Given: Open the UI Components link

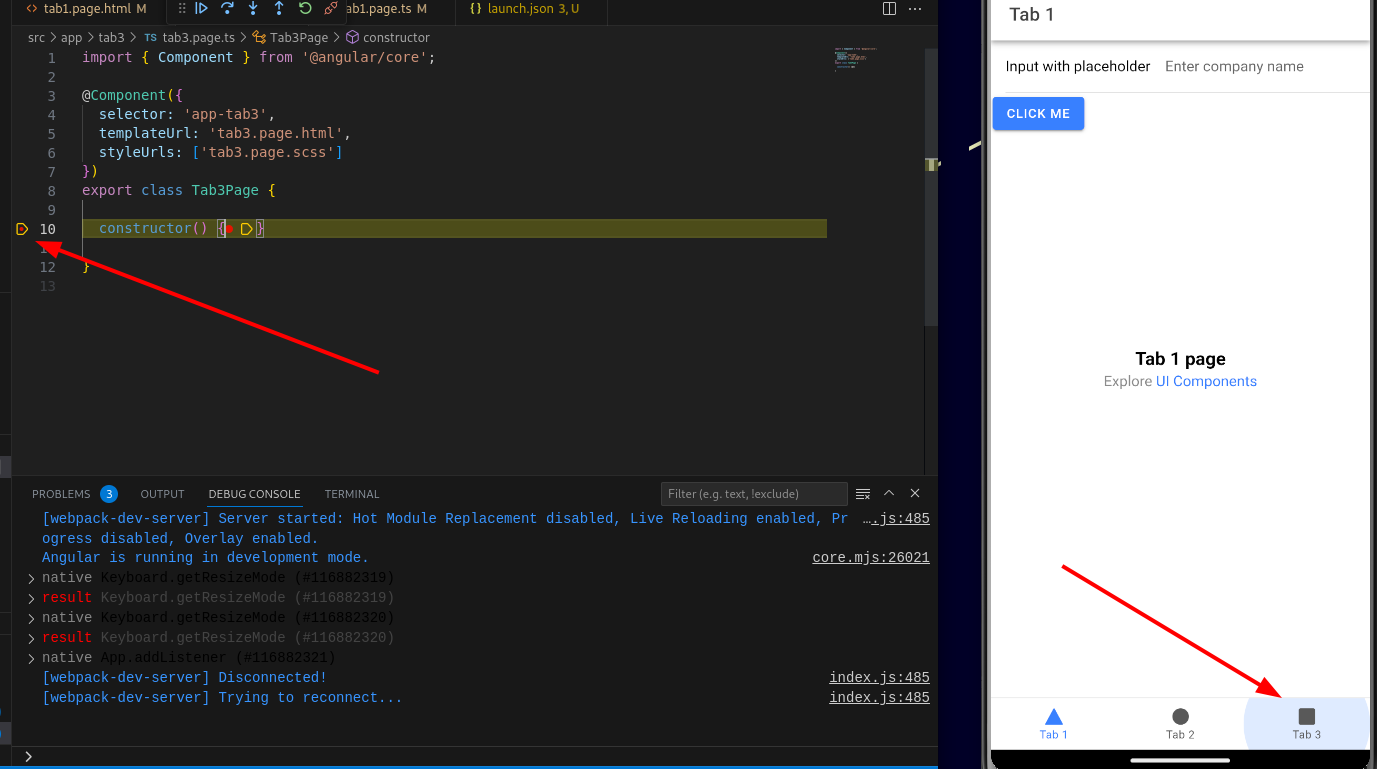Looking at the screenshot, I should pos(1206,381).
